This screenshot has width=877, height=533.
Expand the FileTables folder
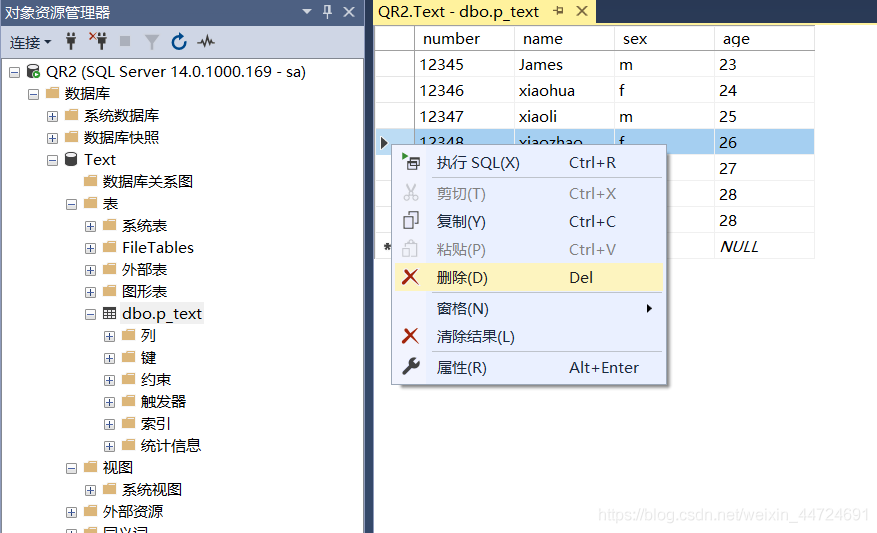click(x=91, y=248)
